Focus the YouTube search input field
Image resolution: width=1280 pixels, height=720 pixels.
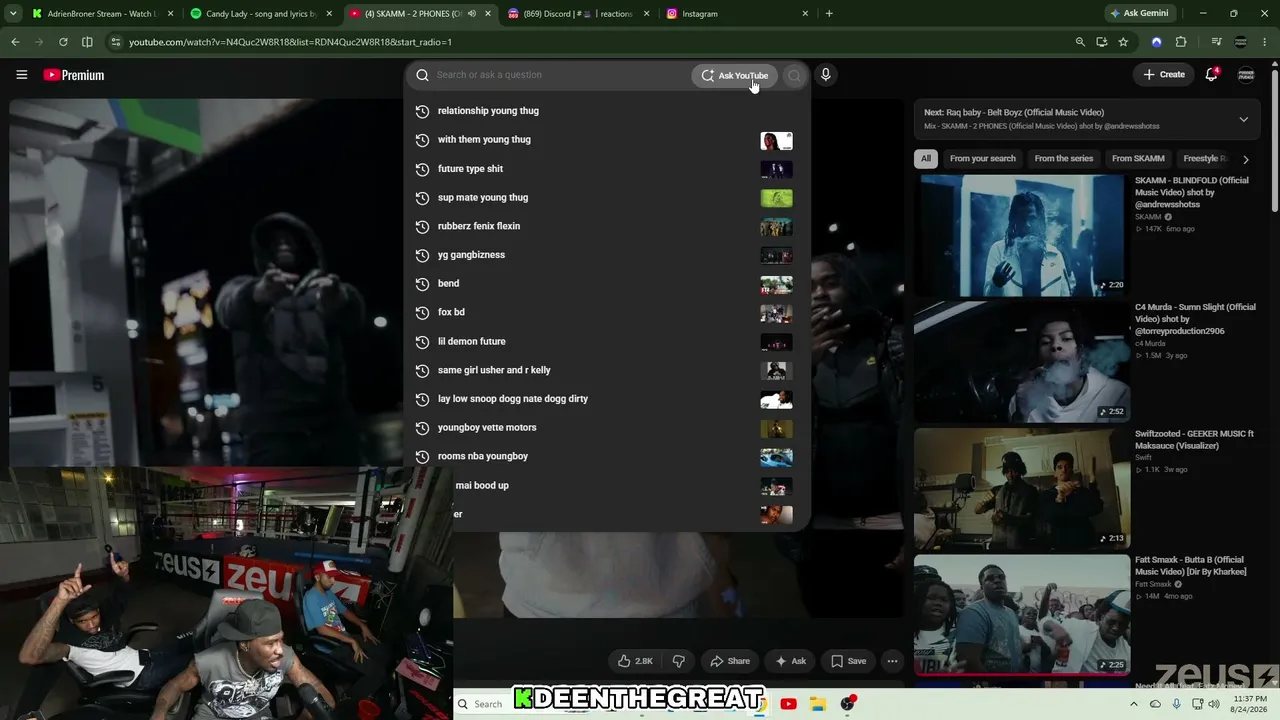(x=560, y=75)
